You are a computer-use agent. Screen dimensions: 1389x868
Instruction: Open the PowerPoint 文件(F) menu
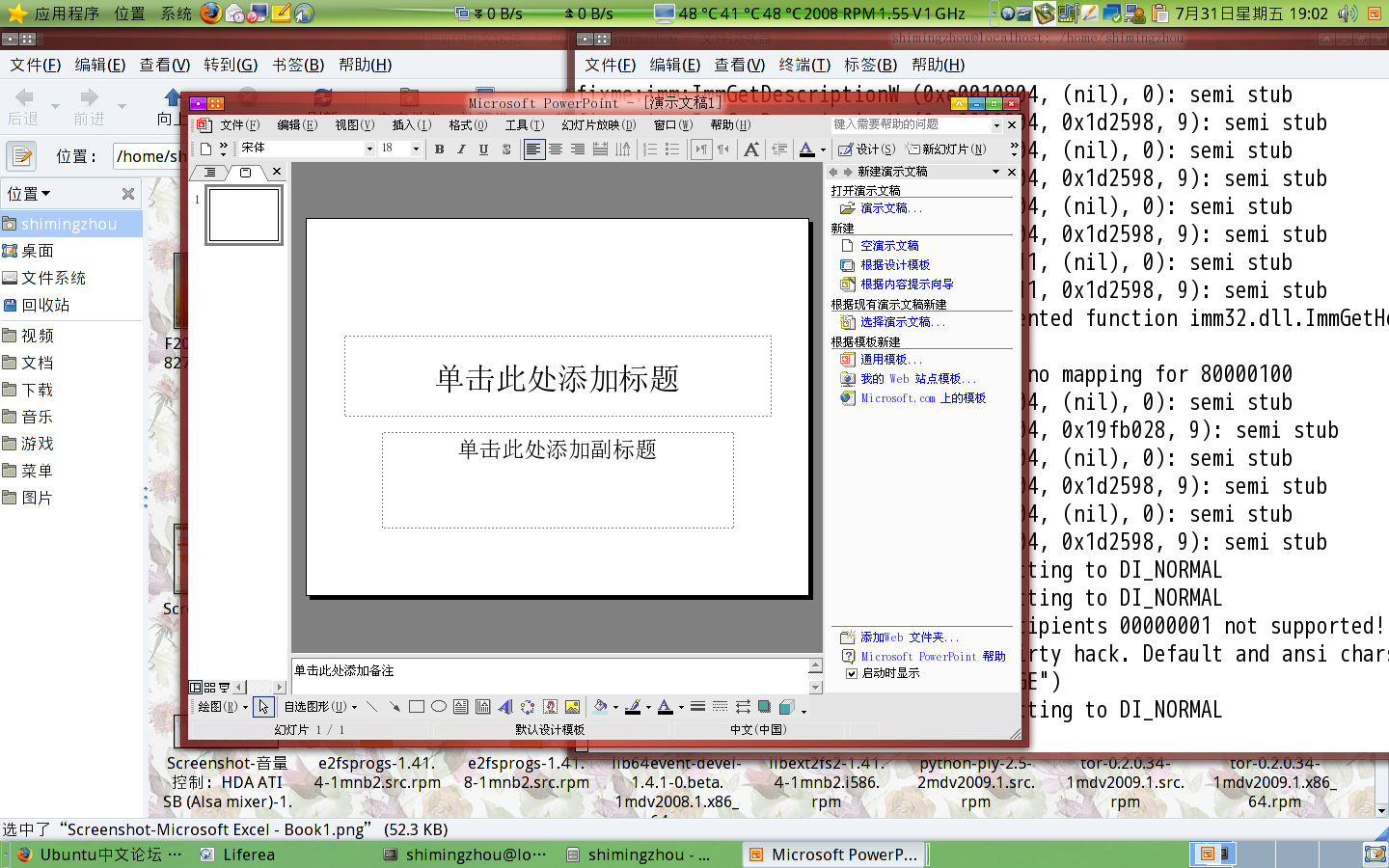[240, 124]
